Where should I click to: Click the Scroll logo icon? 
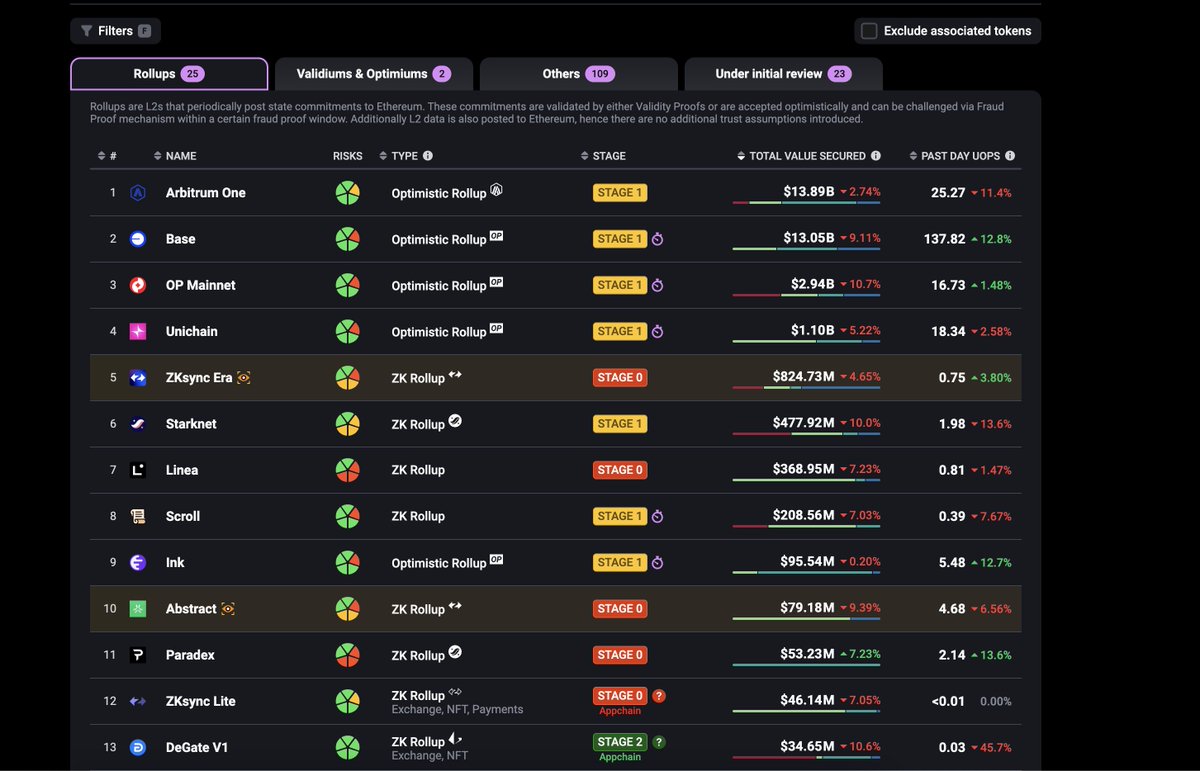click(138, 516)
